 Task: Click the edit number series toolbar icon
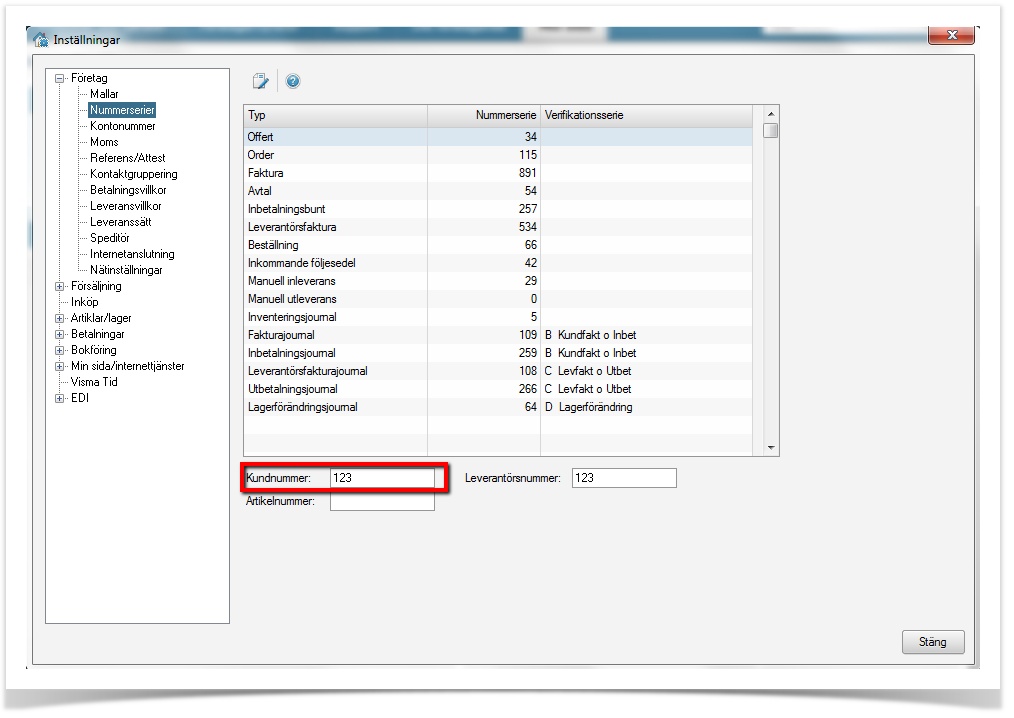pos(260,82)
